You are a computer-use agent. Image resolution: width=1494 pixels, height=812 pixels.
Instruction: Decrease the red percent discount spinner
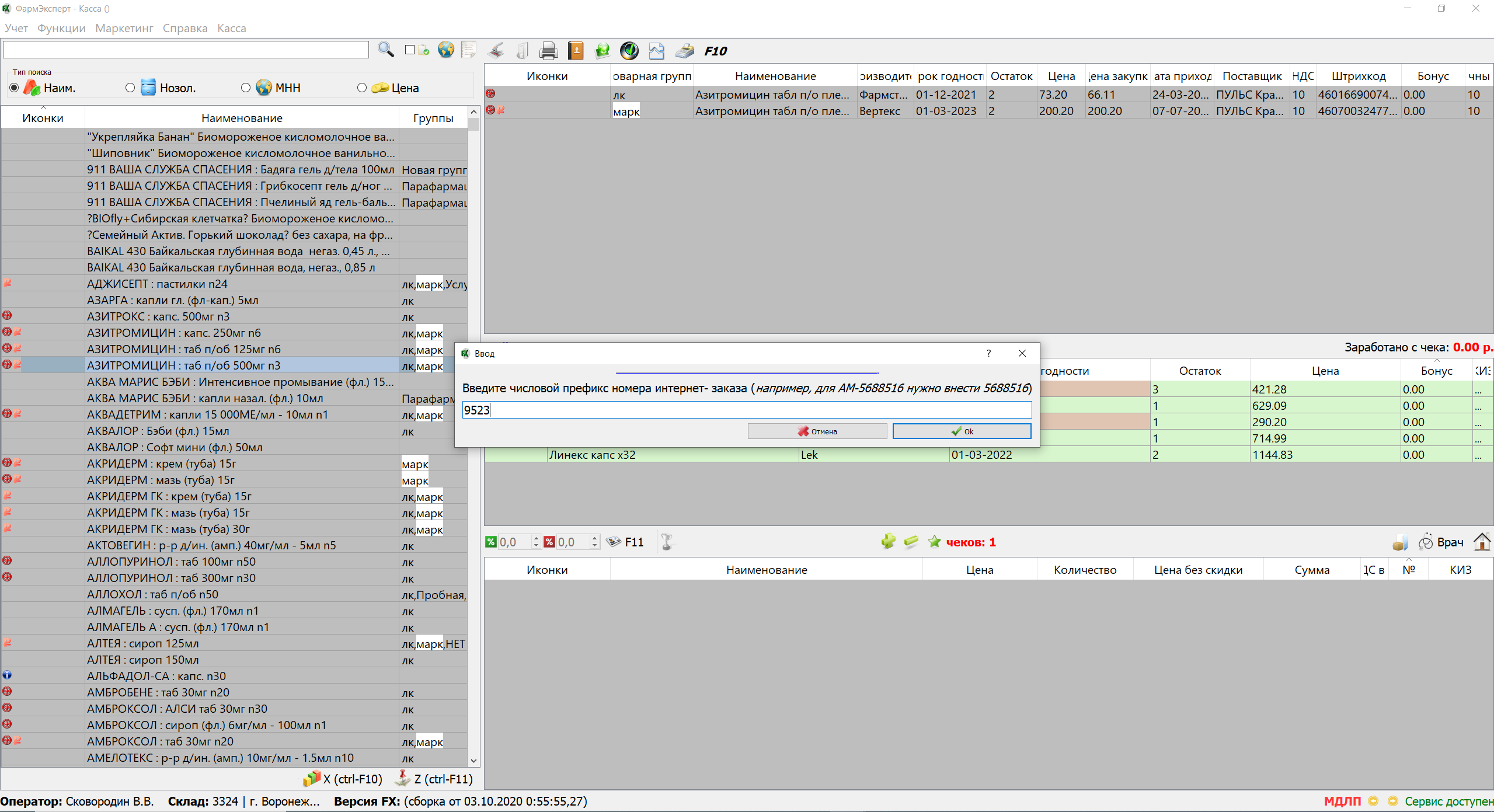click(x=594, y=545)
